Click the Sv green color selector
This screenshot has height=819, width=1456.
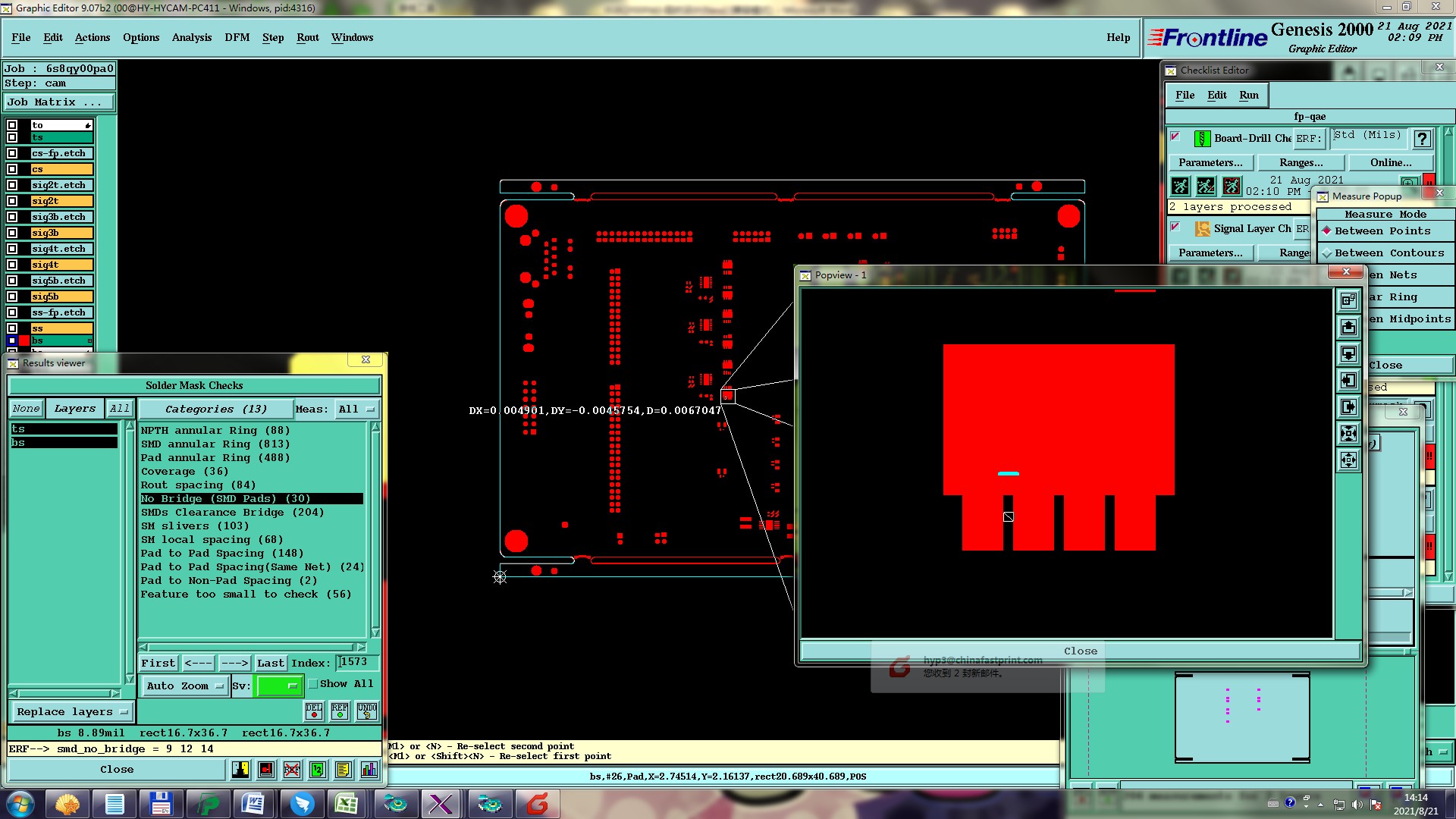coord(279,686)
